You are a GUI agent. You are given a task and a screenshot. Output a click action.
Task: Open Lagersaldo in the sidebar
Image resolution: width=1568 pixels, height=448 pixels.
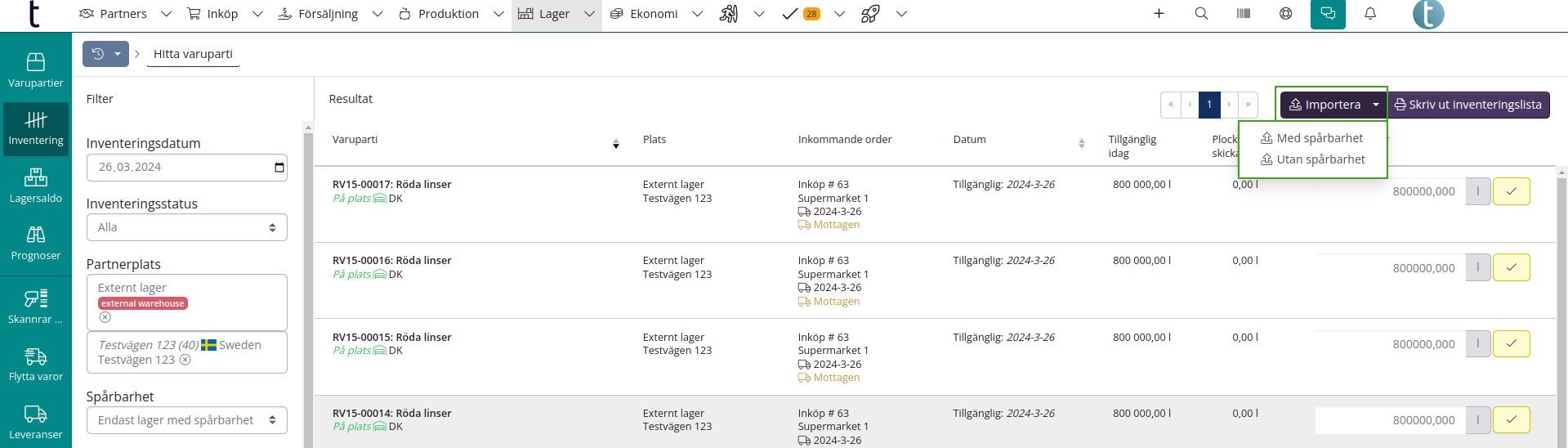click(x=36, y=186)
